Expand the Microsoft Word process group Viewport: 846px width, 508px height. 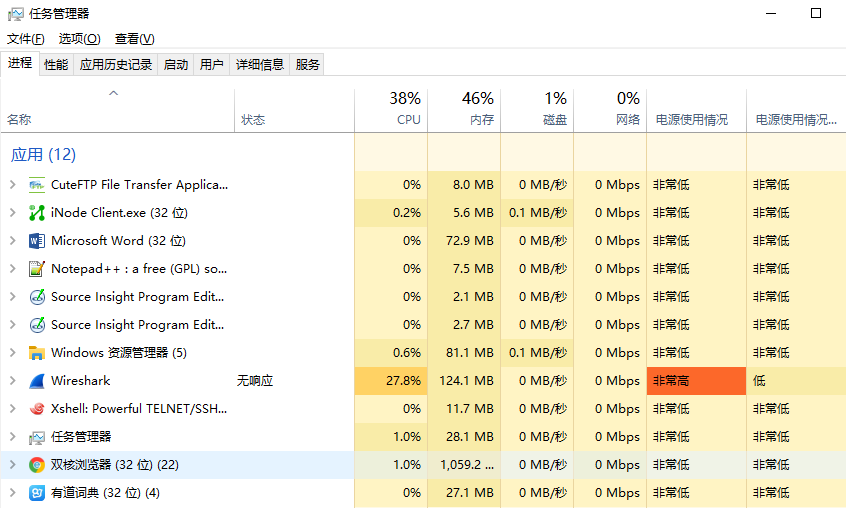13,241
